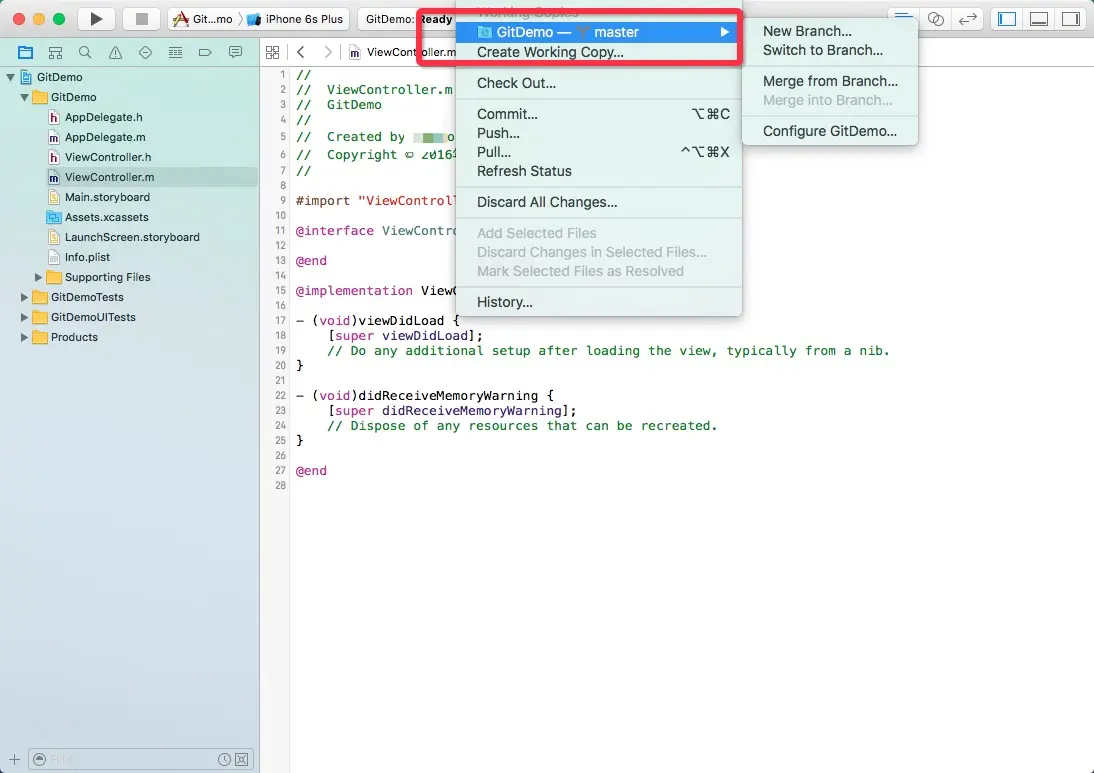
Task: Toggle the Debug area pane
Action: [1039, 19]
